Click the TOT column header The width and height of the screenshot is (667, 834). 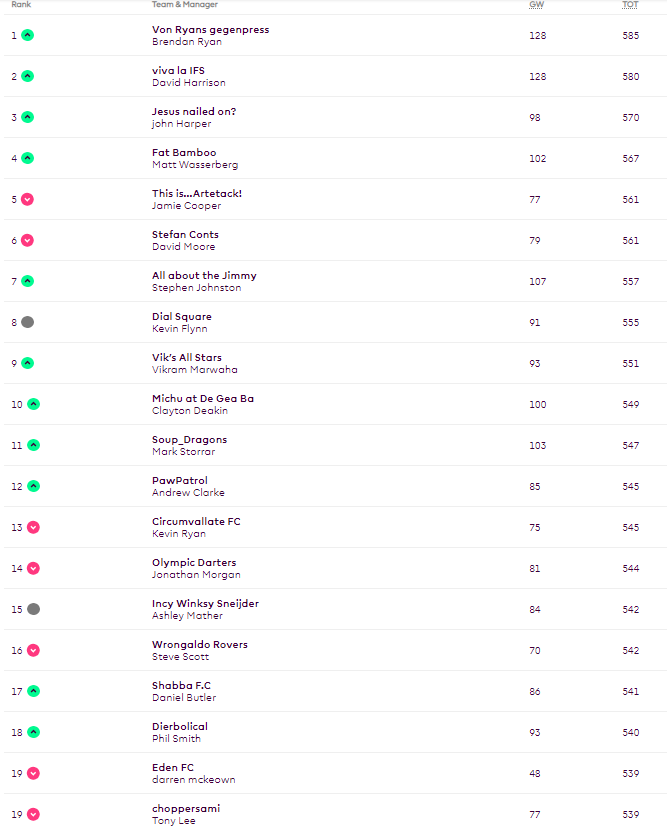tap(630, 5)
